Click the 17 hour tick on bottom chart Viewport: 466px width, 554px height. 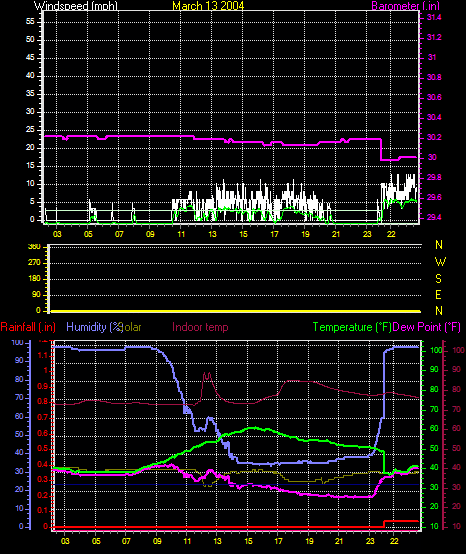(x=278, y=541)
